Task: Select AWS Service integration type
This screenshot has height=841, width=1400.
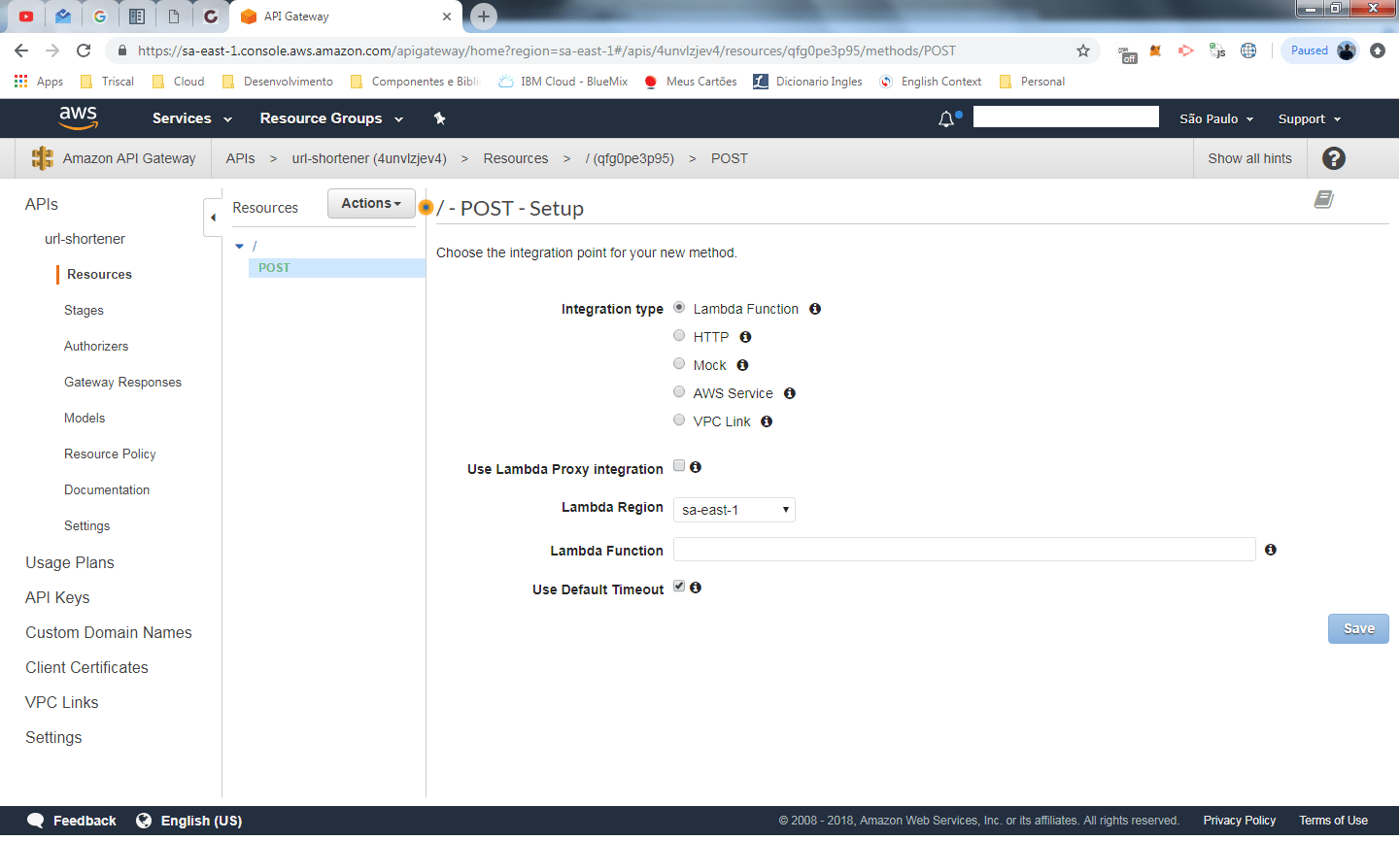Action: 679,391
